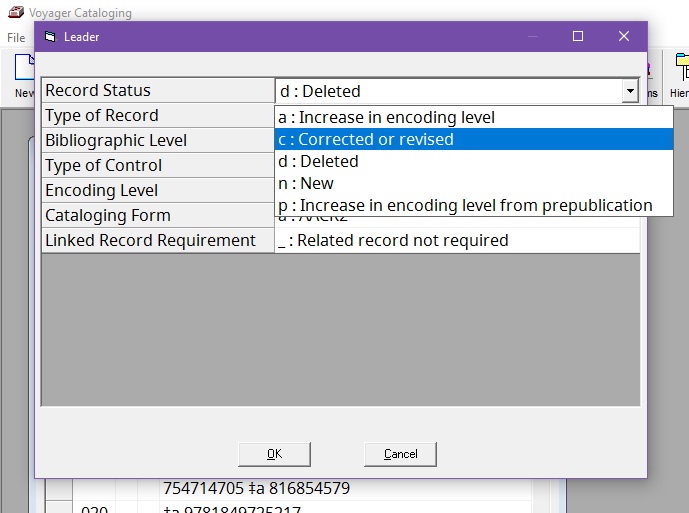Click the New record toolbar icon
Screen dimensions: 689x513
pos(24,75)
